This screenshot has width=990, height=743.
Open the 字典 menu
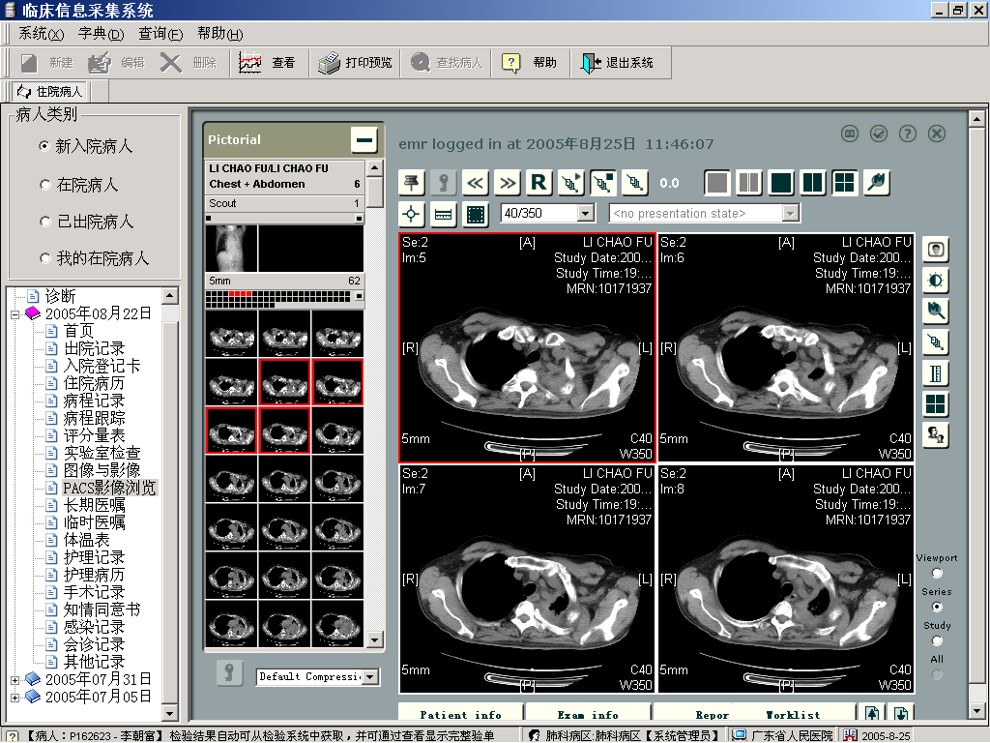[101, 33]
